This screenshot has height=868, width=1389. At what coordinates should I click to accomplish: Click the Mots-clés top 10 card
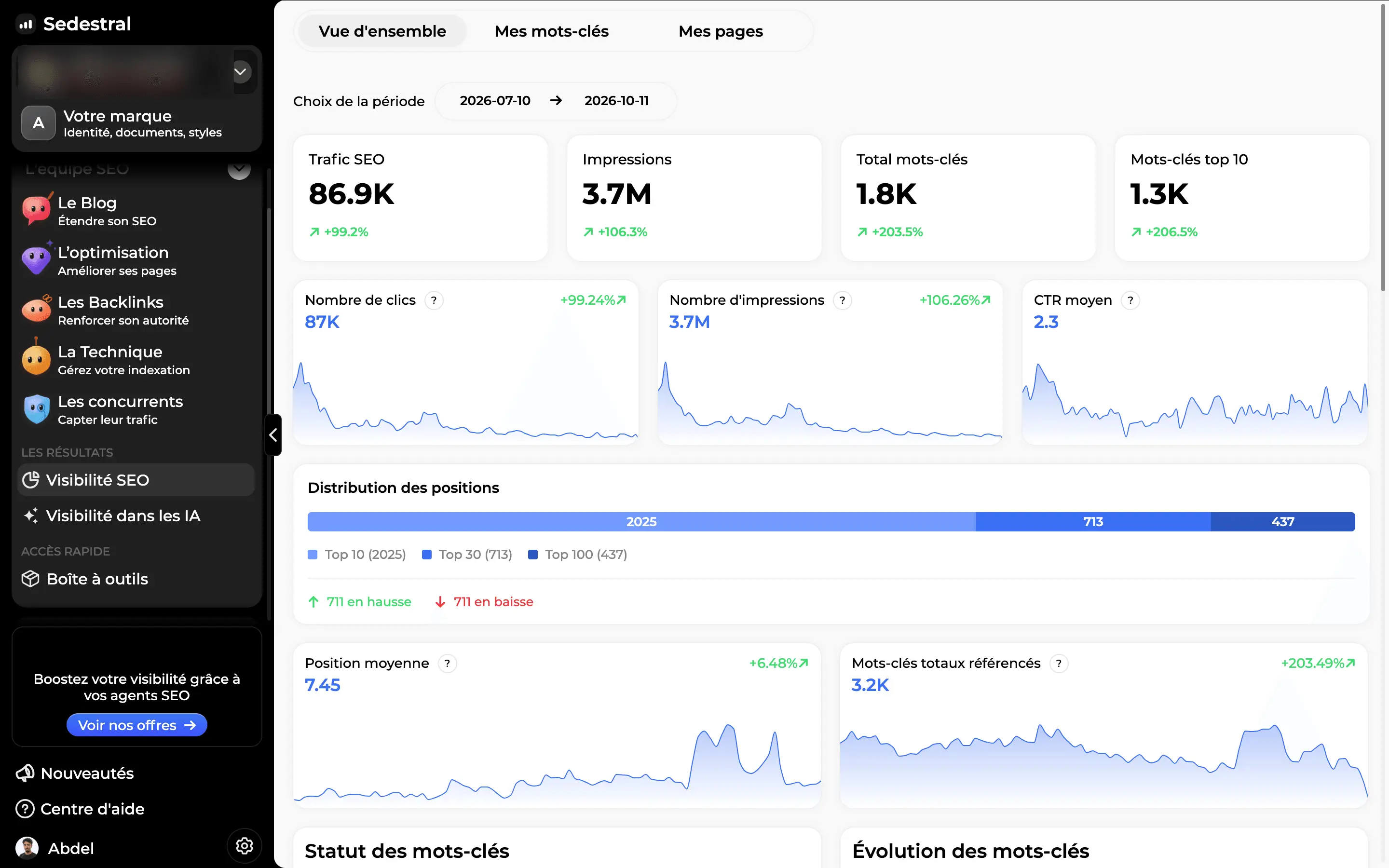coord(1242,198)
